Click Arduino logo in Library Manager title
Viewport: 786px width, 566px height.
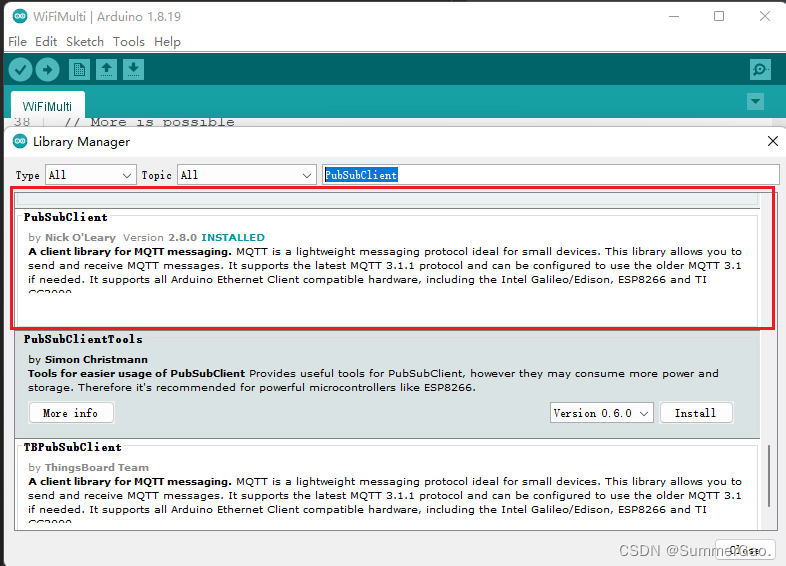coord(20,141)
